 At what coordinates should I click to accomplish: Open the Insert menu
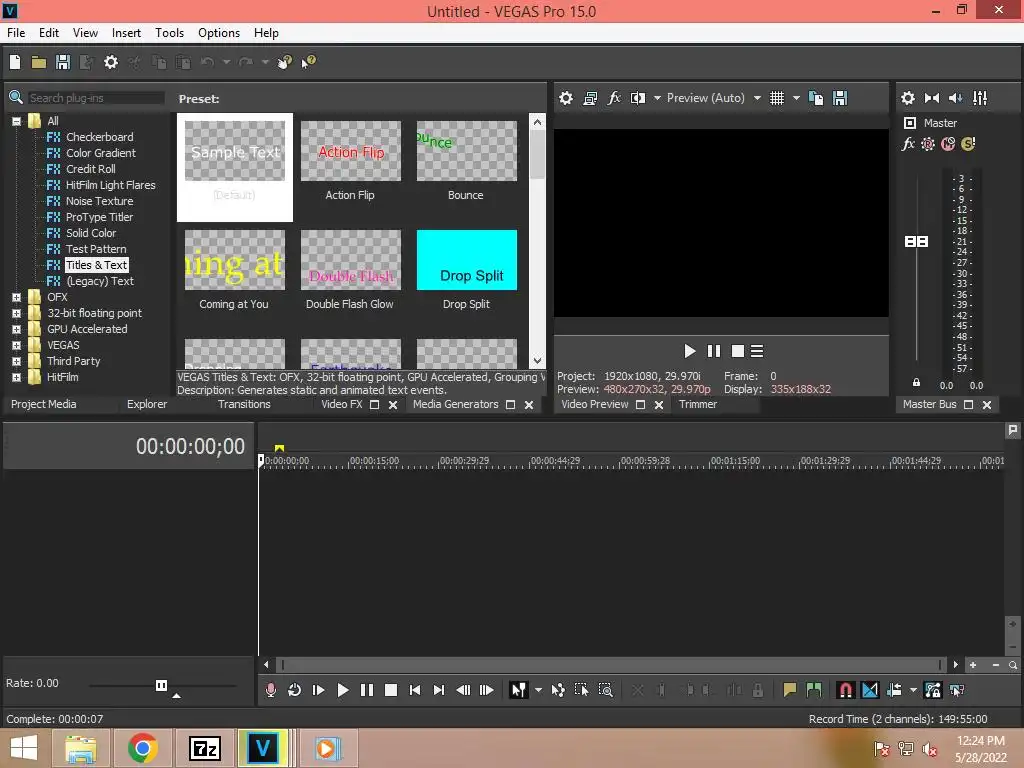[x=126, y=33]
